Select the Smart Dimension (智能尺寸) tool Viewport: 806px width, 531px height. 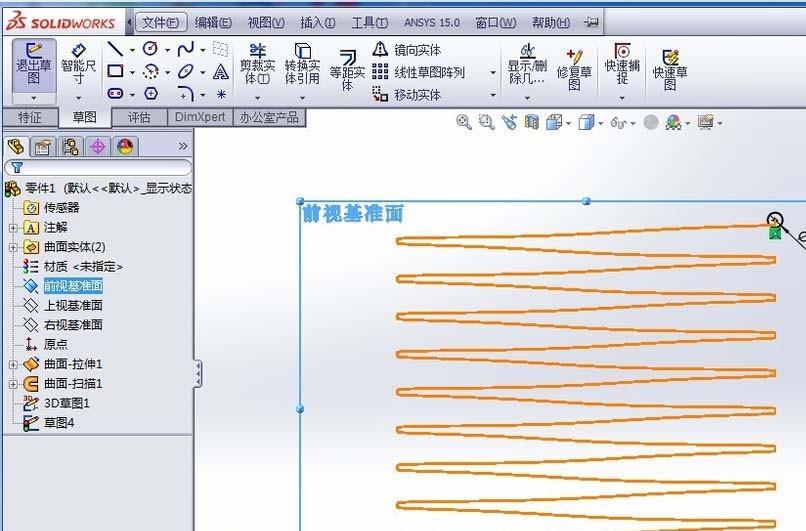point(78,64)
